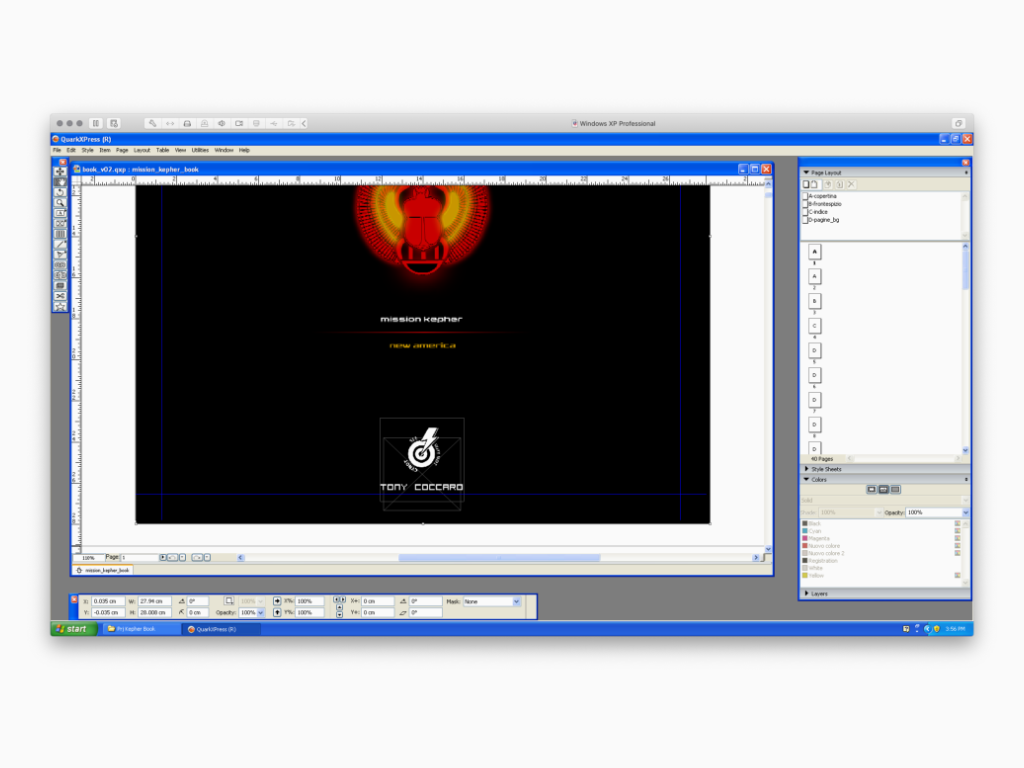Open the Style menu
The width and height of the screenshot is (1024, 768).
(88, 150)
